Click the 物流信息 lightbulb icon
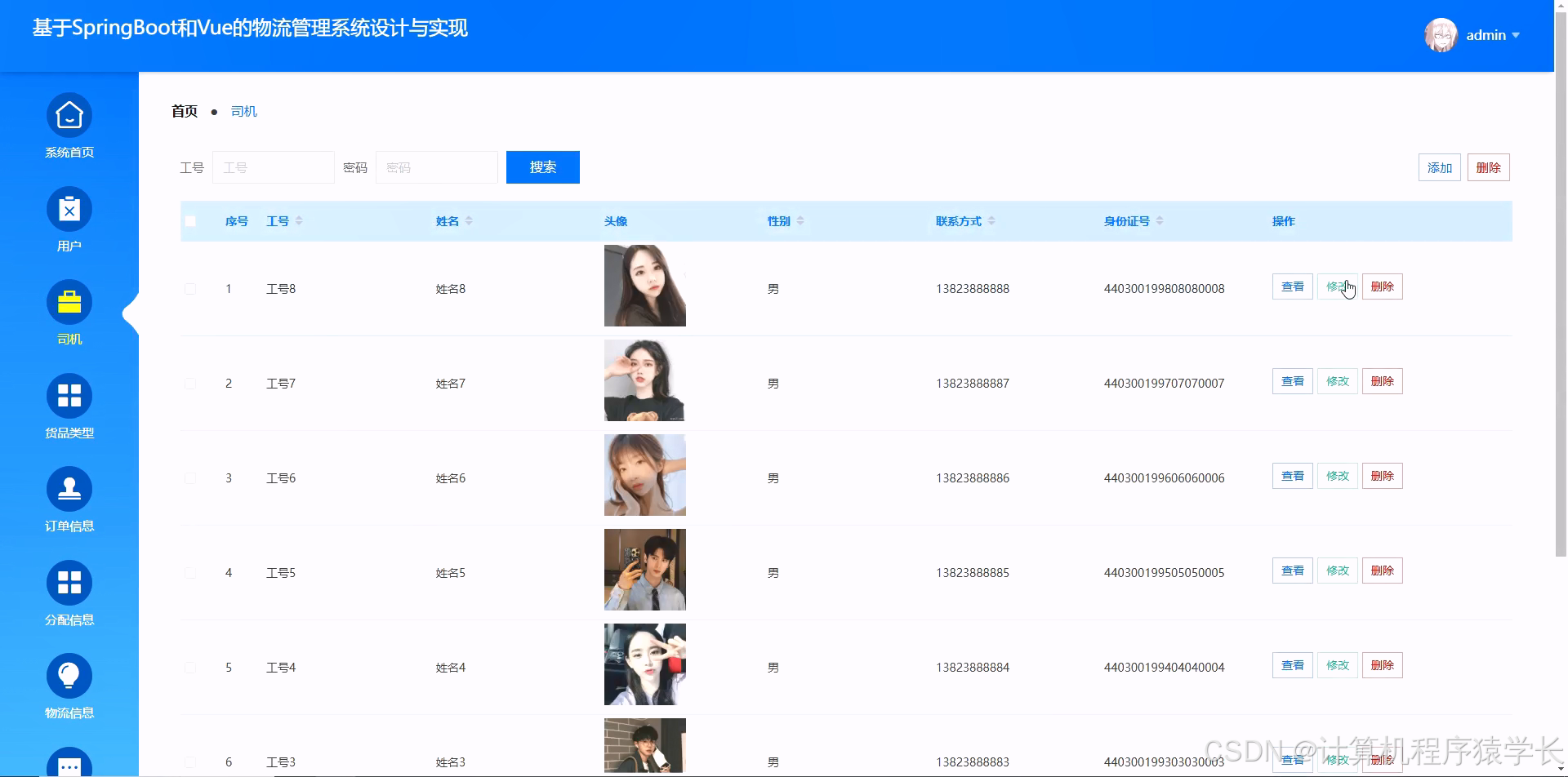 click(x=69, y=674)
